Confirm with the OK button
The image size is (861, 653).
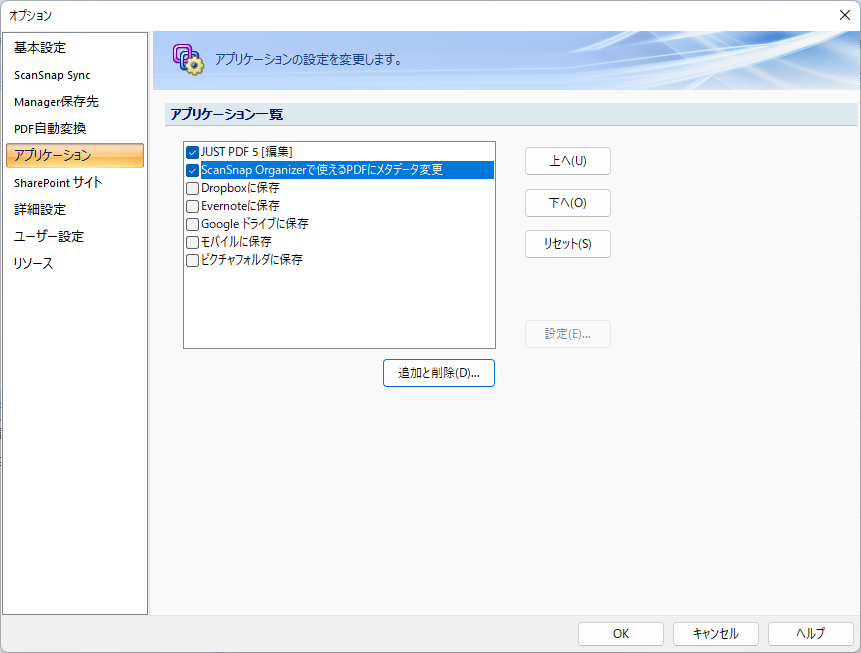621,634
